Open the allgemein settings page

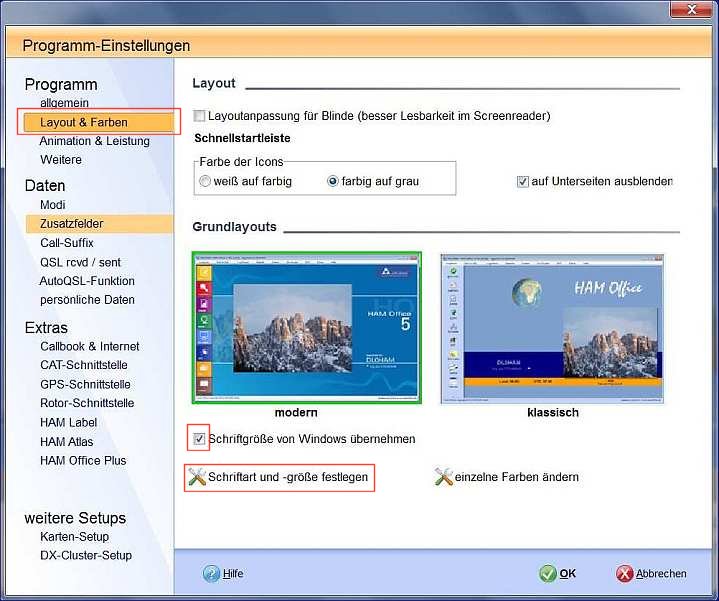tap(64, 103)
